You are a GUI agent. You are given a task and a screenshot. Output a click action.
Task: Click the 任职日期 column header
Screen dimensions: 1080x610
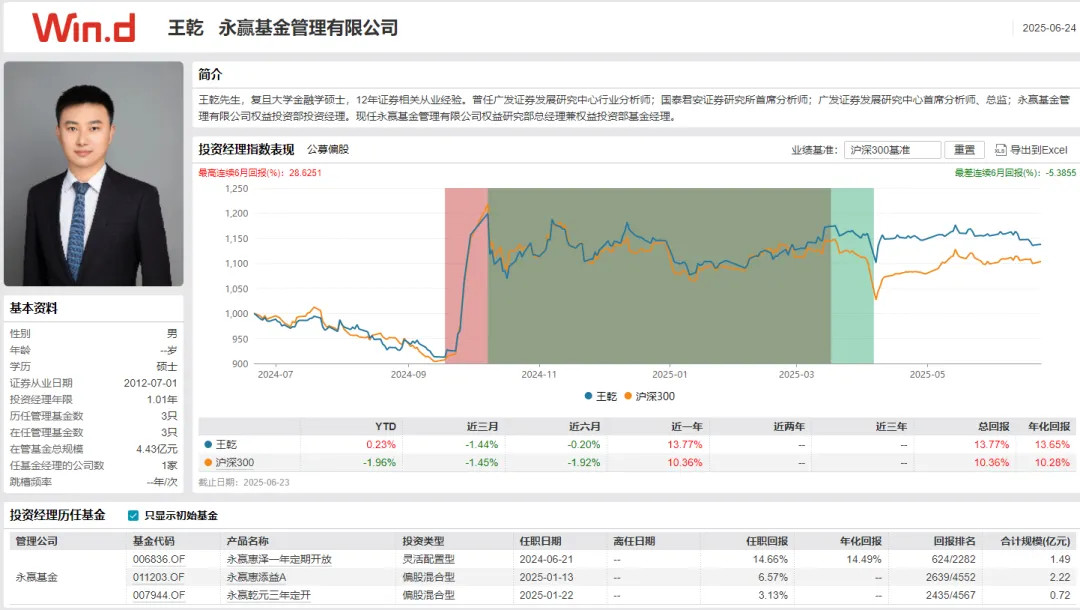pos(541,541)
